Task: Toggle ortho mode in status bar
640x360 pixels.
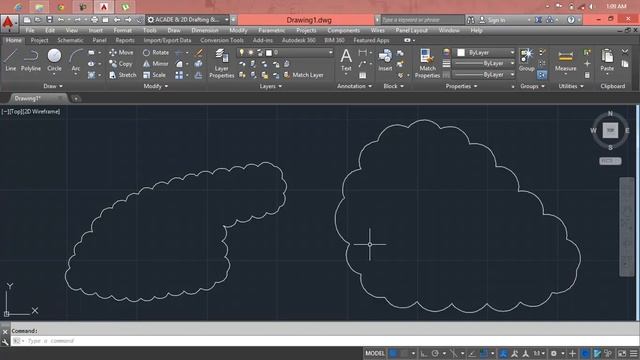Action: tap(424, 353)
